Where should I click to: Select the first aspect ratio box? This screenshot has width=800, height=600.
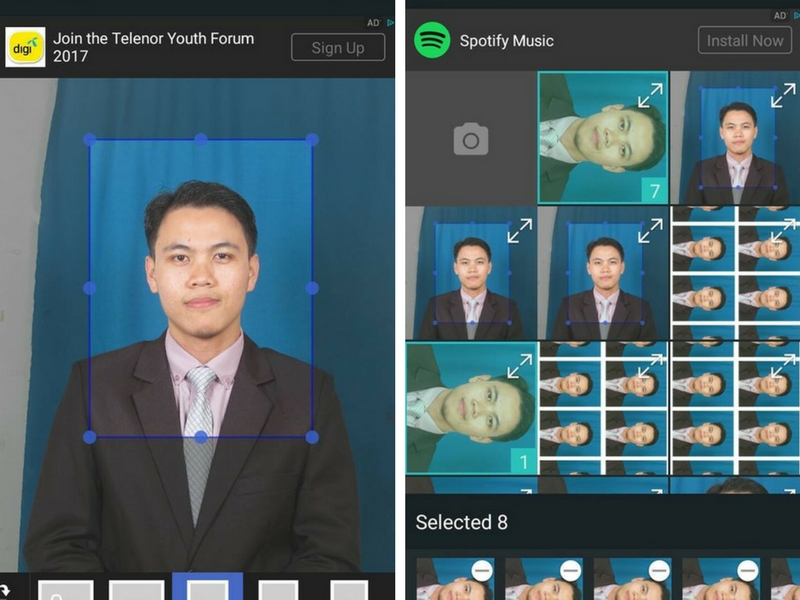tap(66, 590)
